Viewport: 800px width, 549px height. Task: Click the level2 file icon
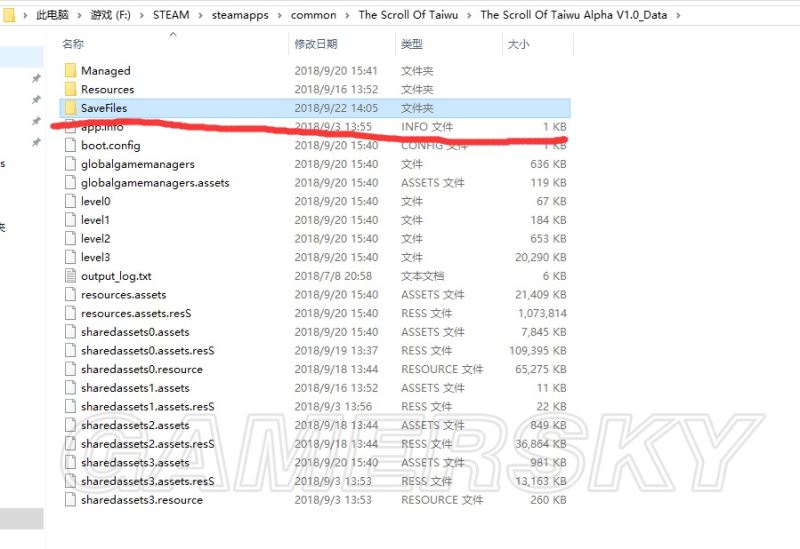pyautogui.click(x=70, y=238)
